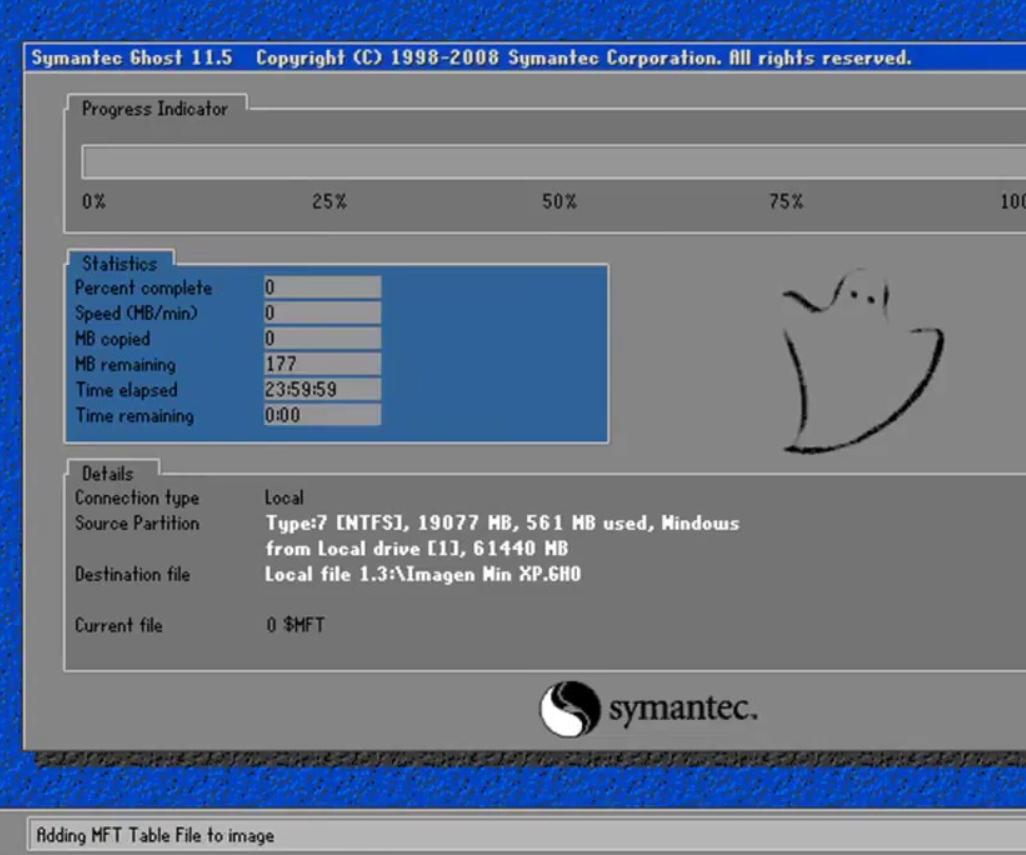Click the 25% progress scale label

pos(329,201)
